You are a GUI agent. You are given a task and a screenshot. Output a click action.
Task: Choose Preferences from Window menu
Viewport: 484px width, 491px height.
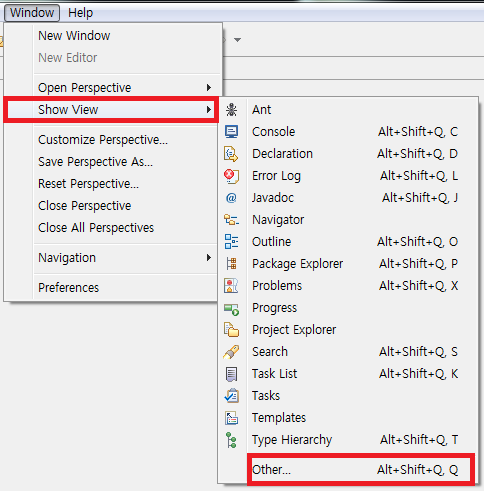(68, 288)
